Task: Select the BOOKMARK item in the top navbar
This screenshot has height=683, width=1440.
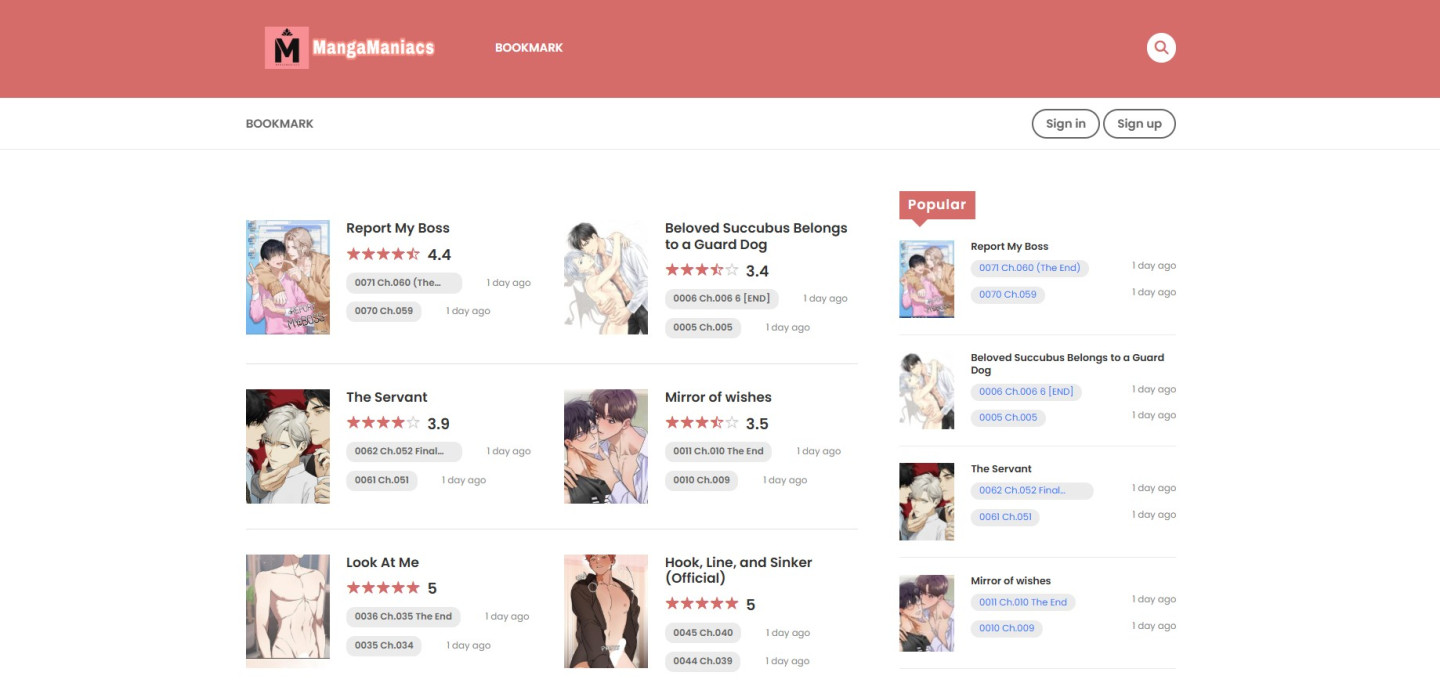Action: point(529,47)
